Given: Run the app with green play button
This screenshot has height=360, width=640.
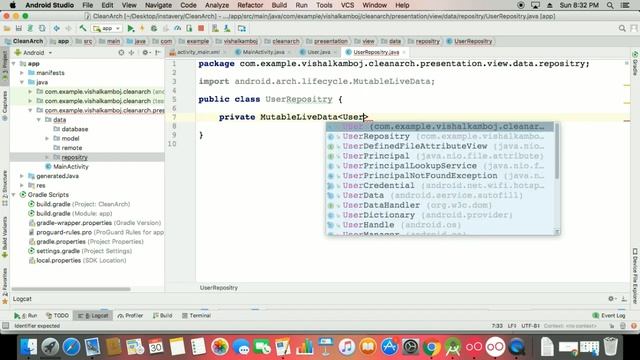Looking at the screenshot, I should pos(131,29).
